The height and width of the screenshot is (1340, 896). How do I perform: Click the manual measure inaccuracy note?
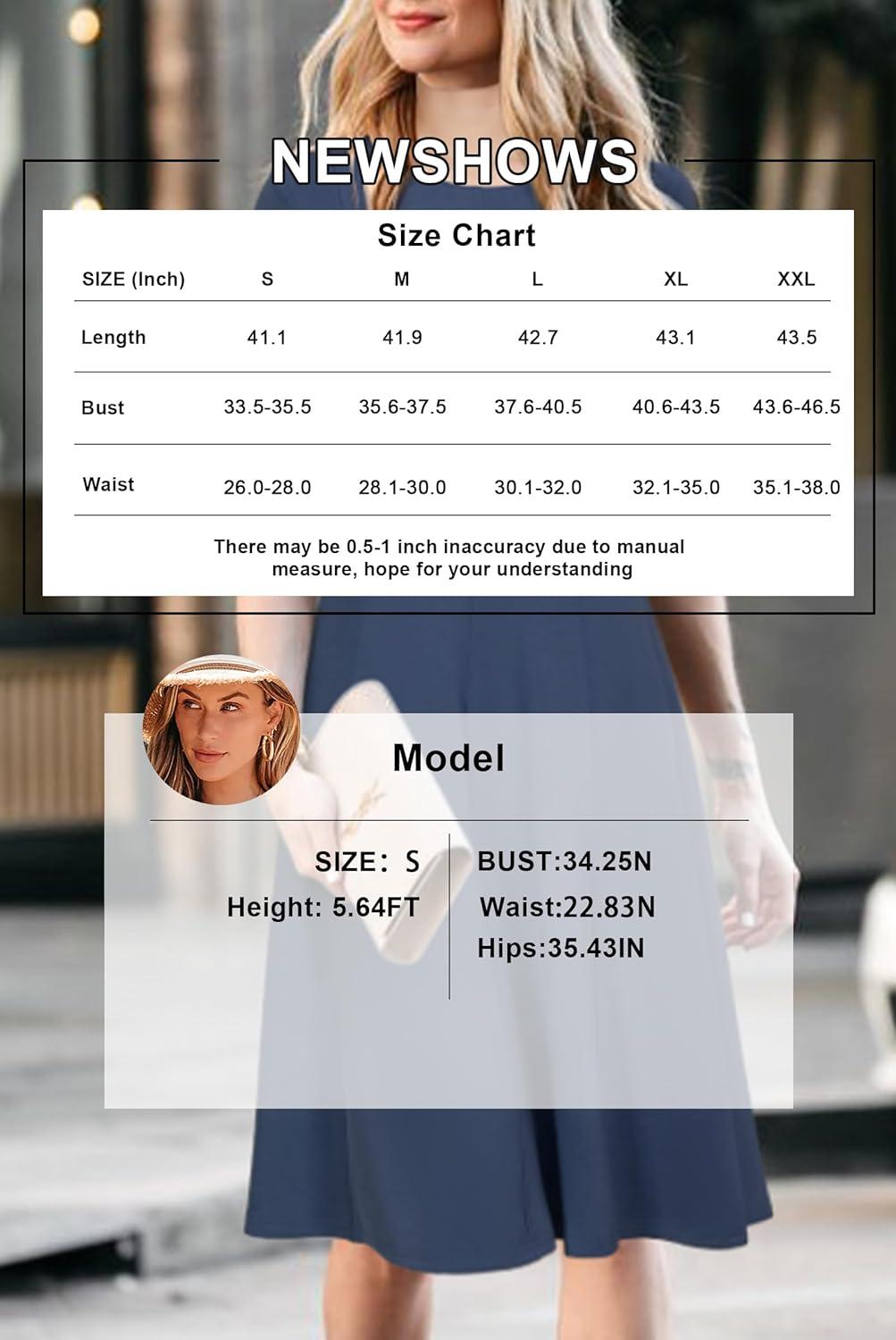click(x=450, y=558)
